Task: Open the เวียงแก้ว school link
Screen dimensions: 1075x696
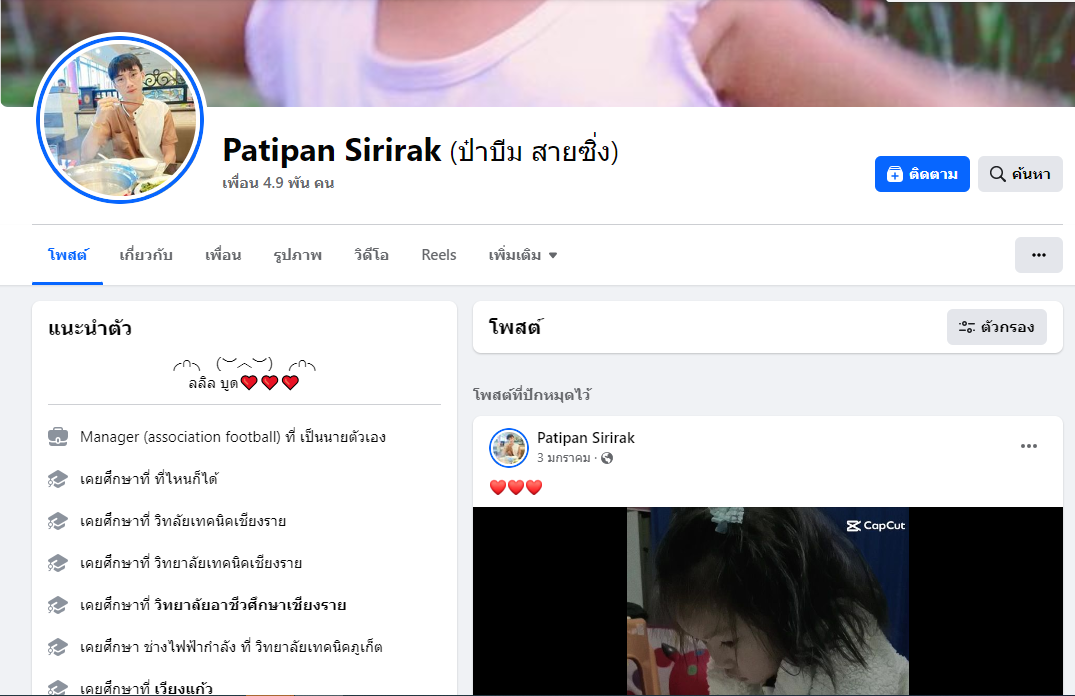Action: (x=183, y=688)
